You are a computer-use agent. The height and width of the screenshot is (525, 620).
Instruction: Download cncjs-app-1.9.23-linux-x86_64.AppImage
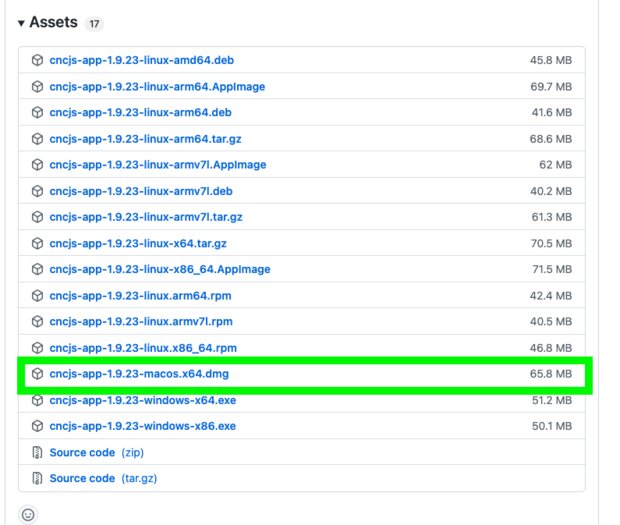pyautogui.click(x=160, y=269)
